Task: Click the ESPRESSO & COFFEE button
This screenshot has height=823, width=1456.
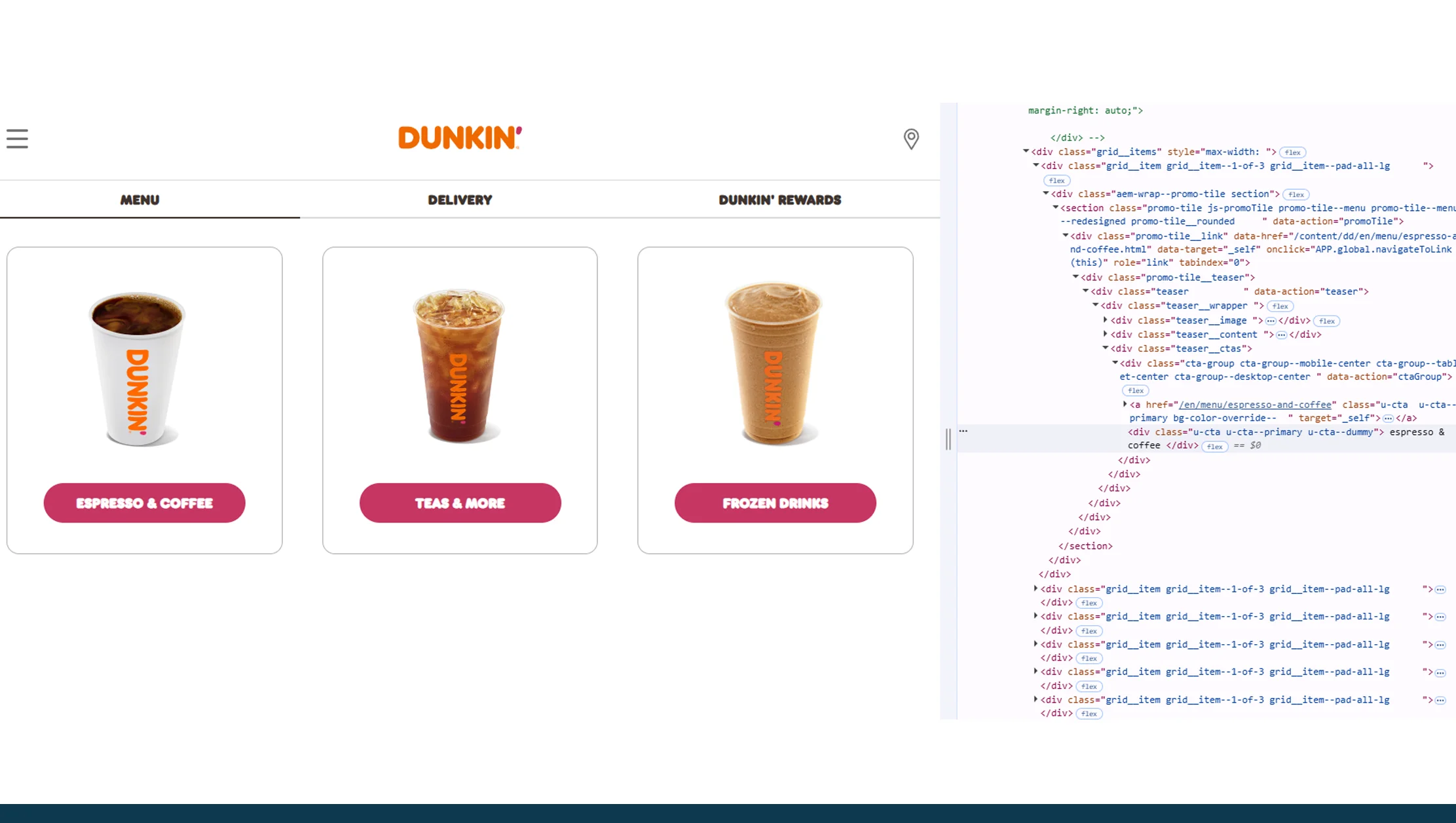Action: tap(144, 503)
